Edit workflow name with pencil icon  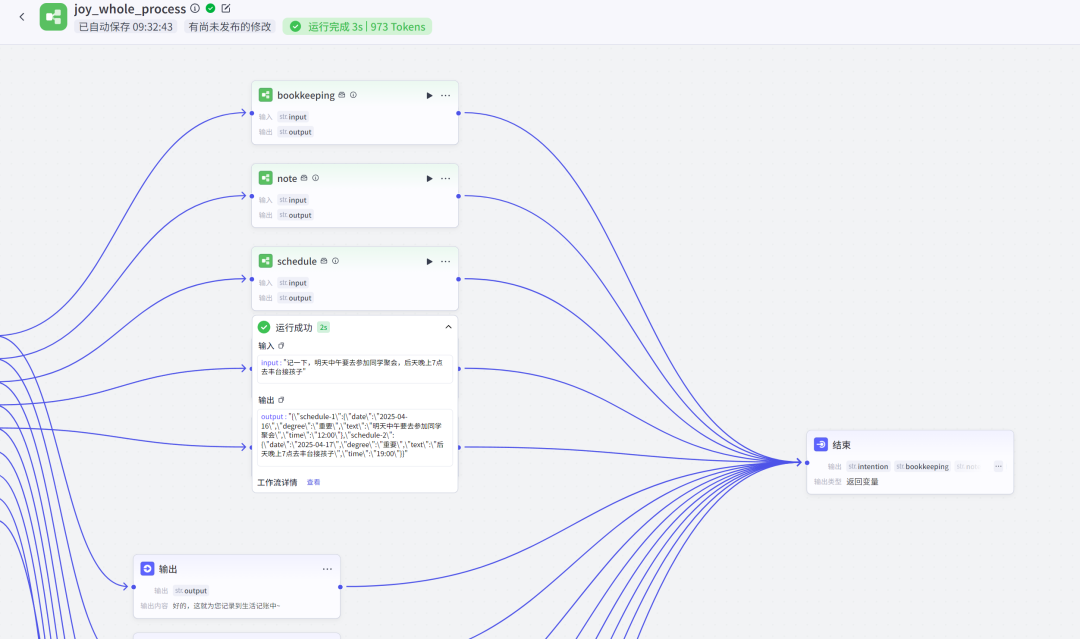pyautogui.click(x=226, y=8)
